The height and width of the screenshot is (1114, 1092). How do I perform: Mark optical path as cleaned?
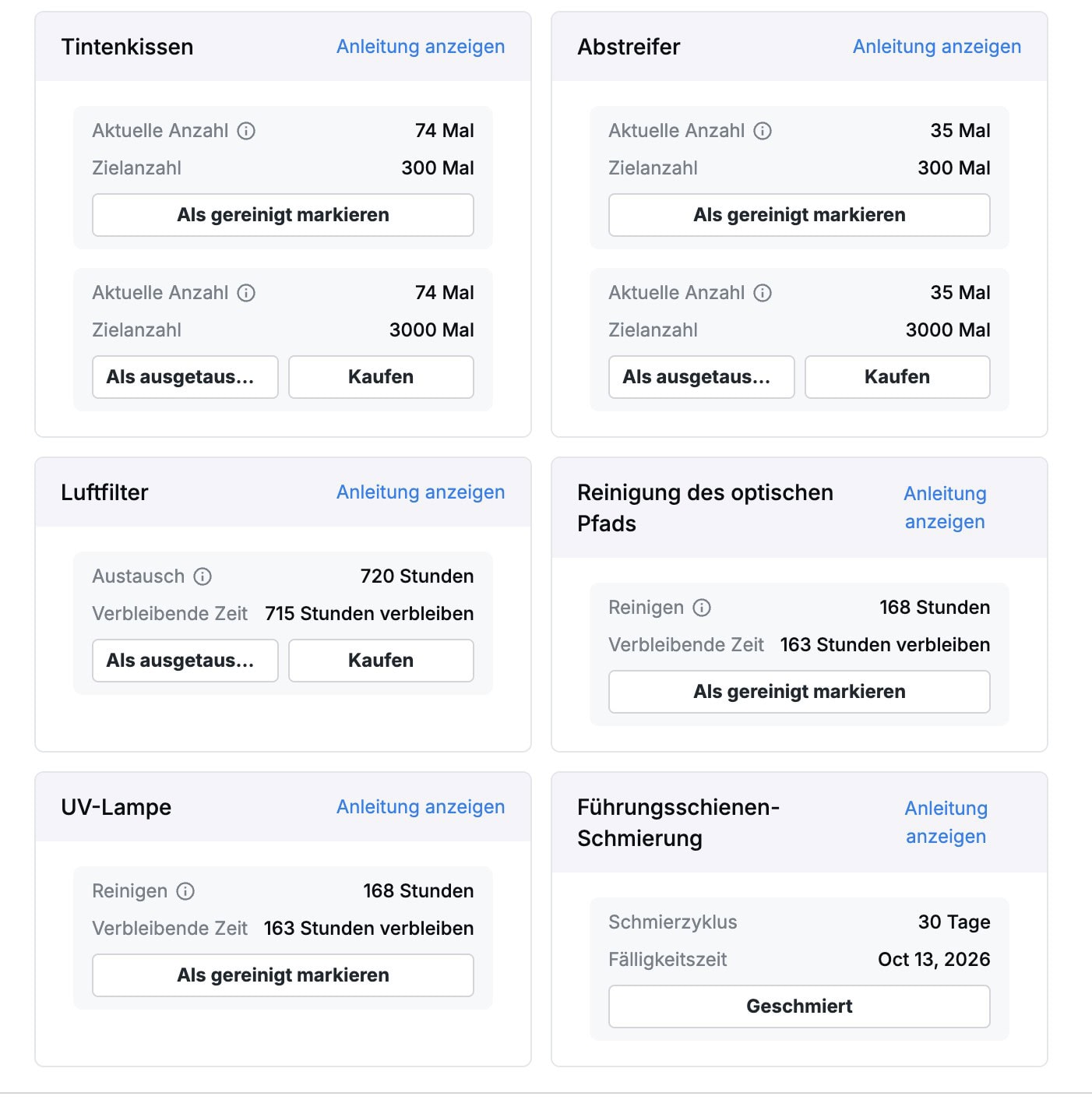point(799,692)
